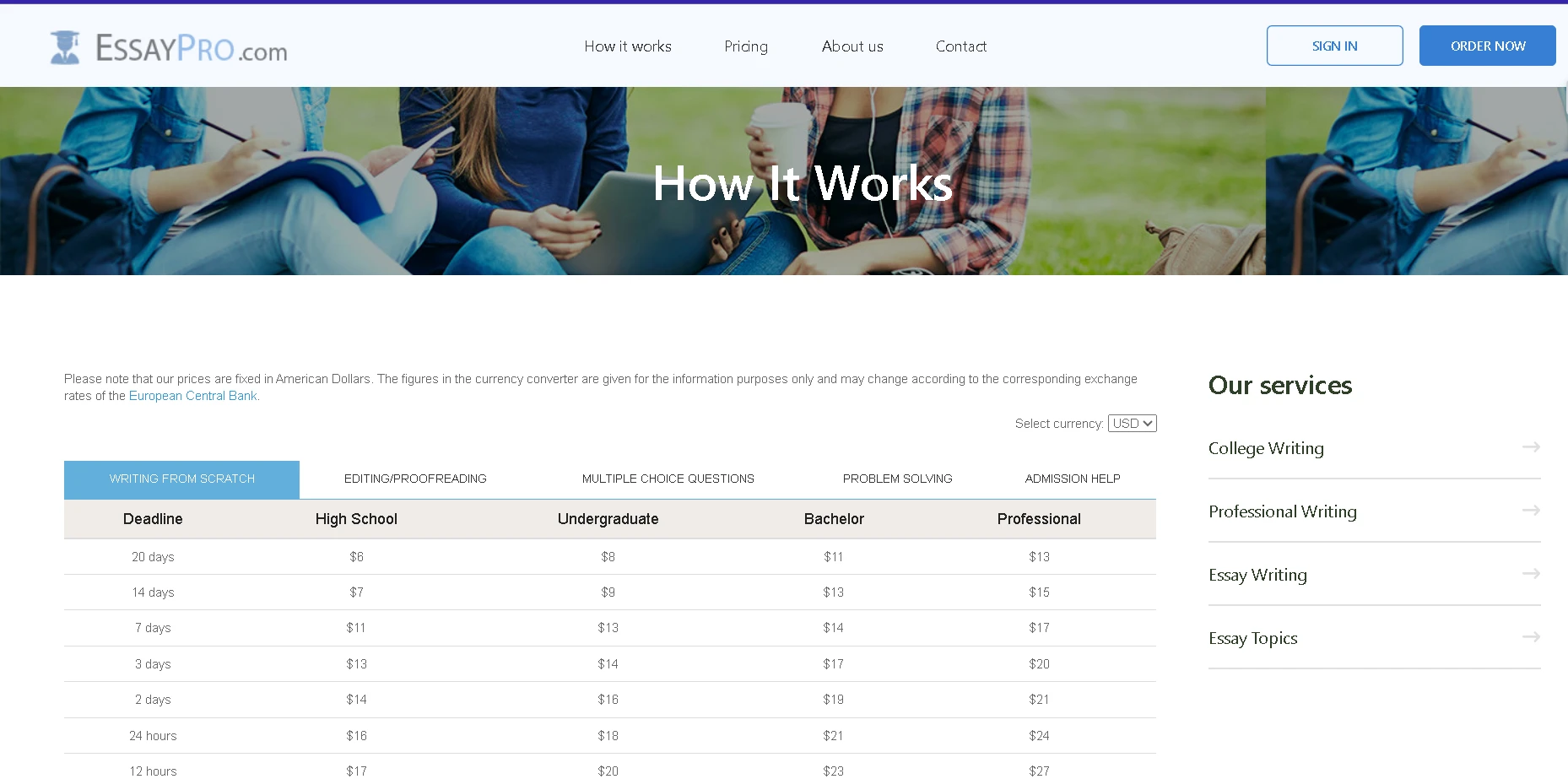Screen dimensions: 1568x779
Task: Open the College Writing service link
Action: click(x=1265, y=448)
